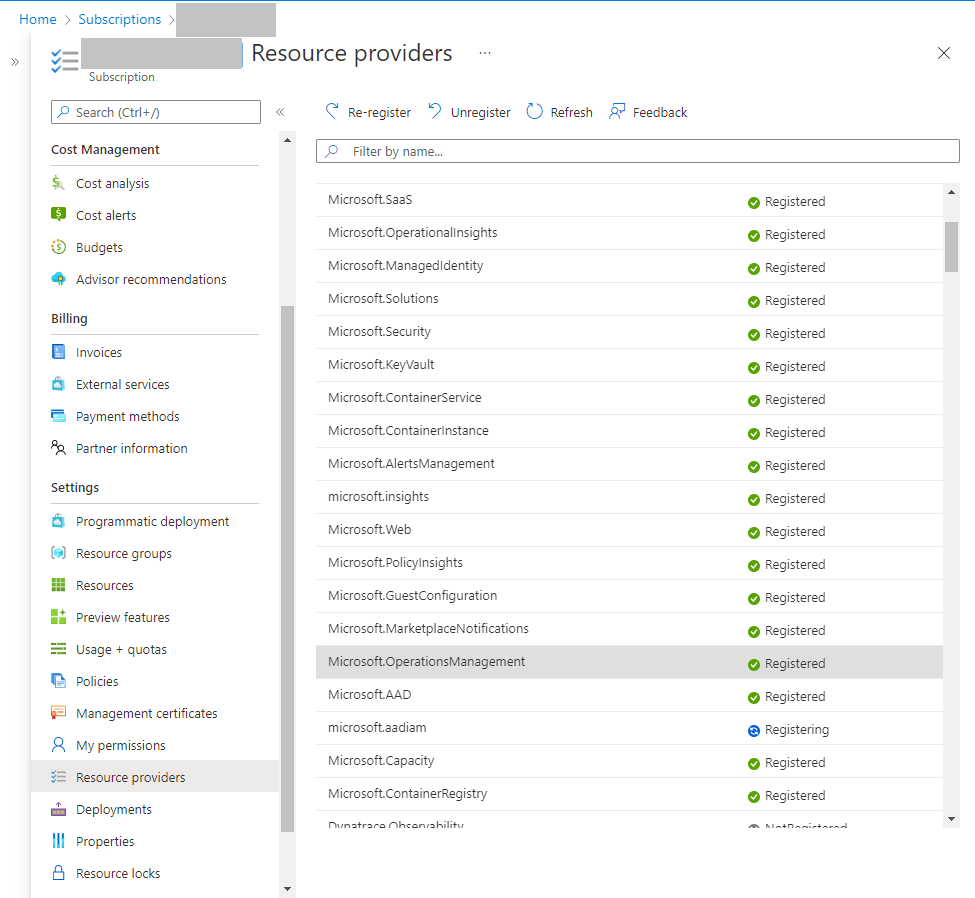The width and height of the screenshot is (975, 898).
Task: Open Usage + quotas sidebar item
Action: pos(121,649)
